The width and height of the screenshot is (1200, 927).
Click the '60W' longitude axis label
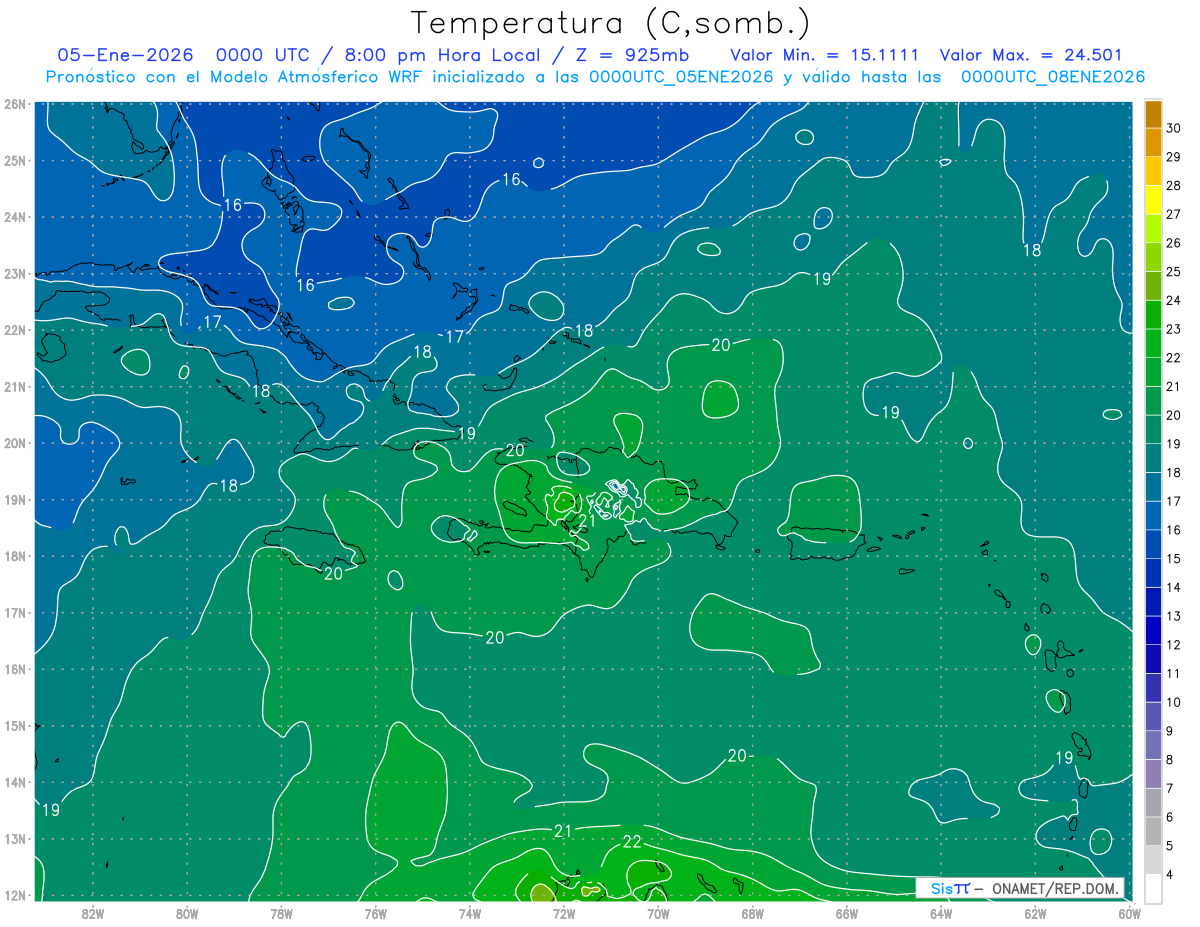pyautogui.click(x=1130, y=912)
